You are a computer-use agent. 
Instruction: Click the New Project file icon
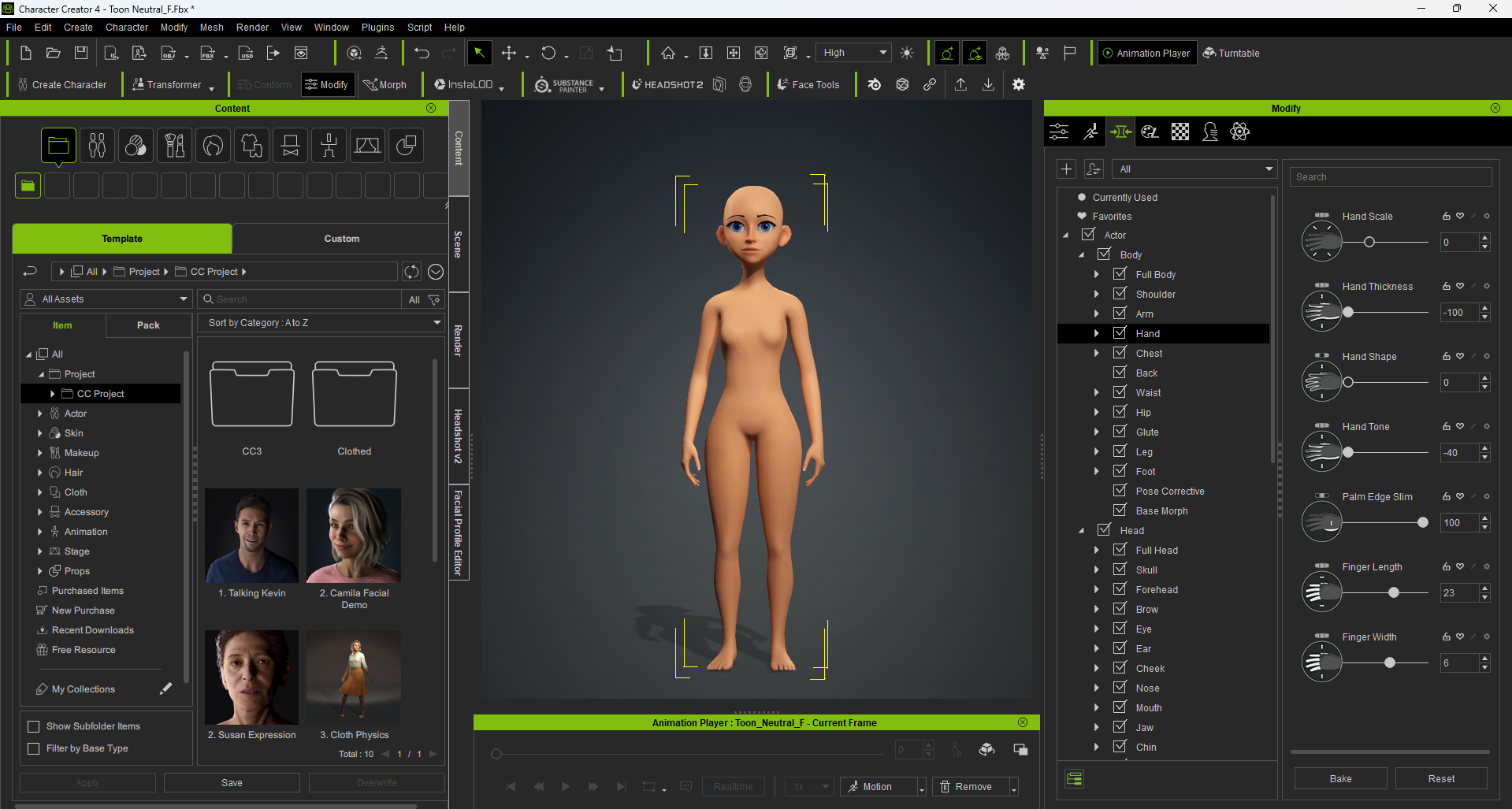point(26,53)
